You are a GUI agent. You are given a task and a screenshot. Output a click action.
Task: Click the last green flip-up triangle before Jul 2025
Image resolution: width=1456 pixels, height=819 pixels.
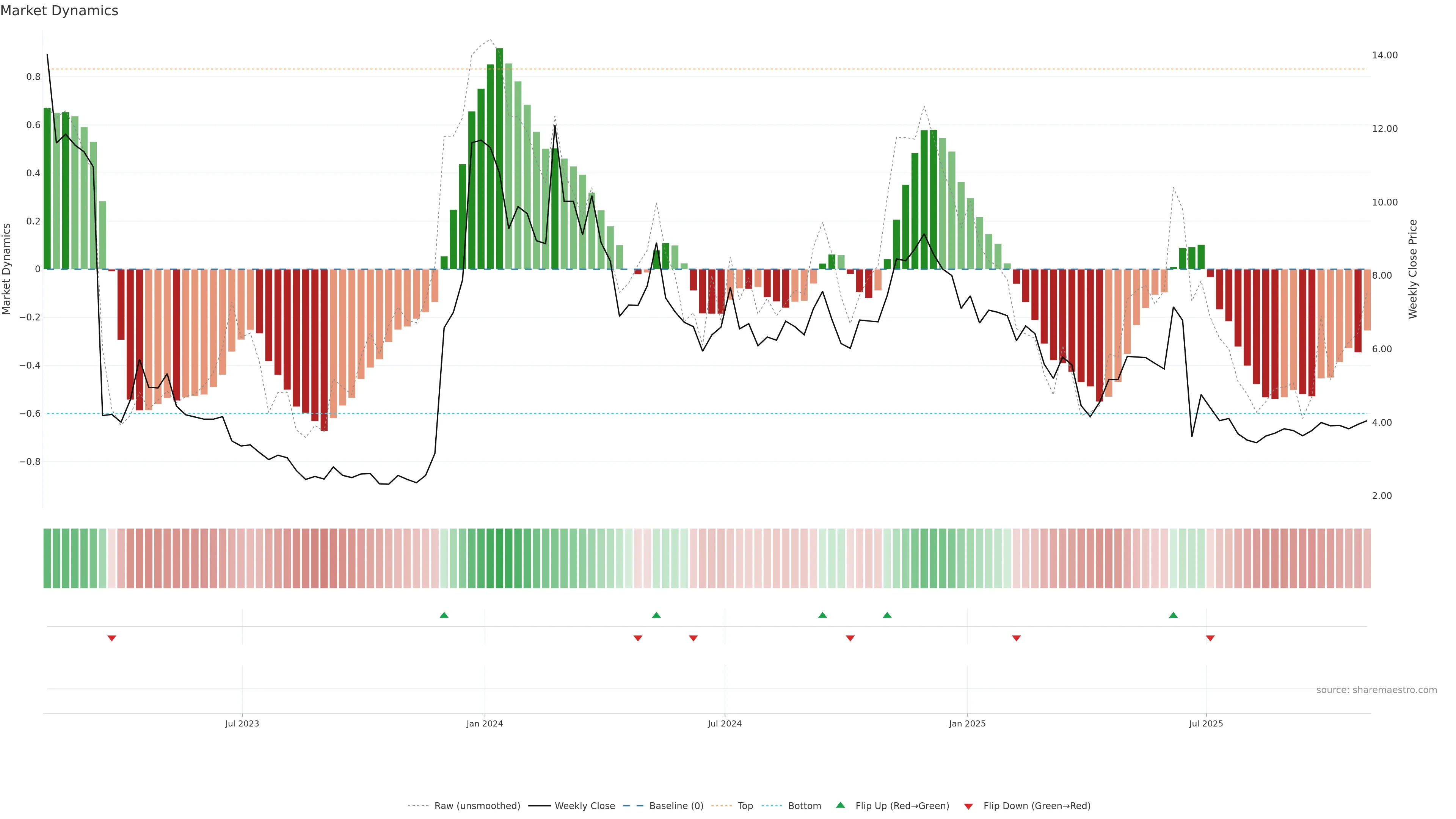1174,615
